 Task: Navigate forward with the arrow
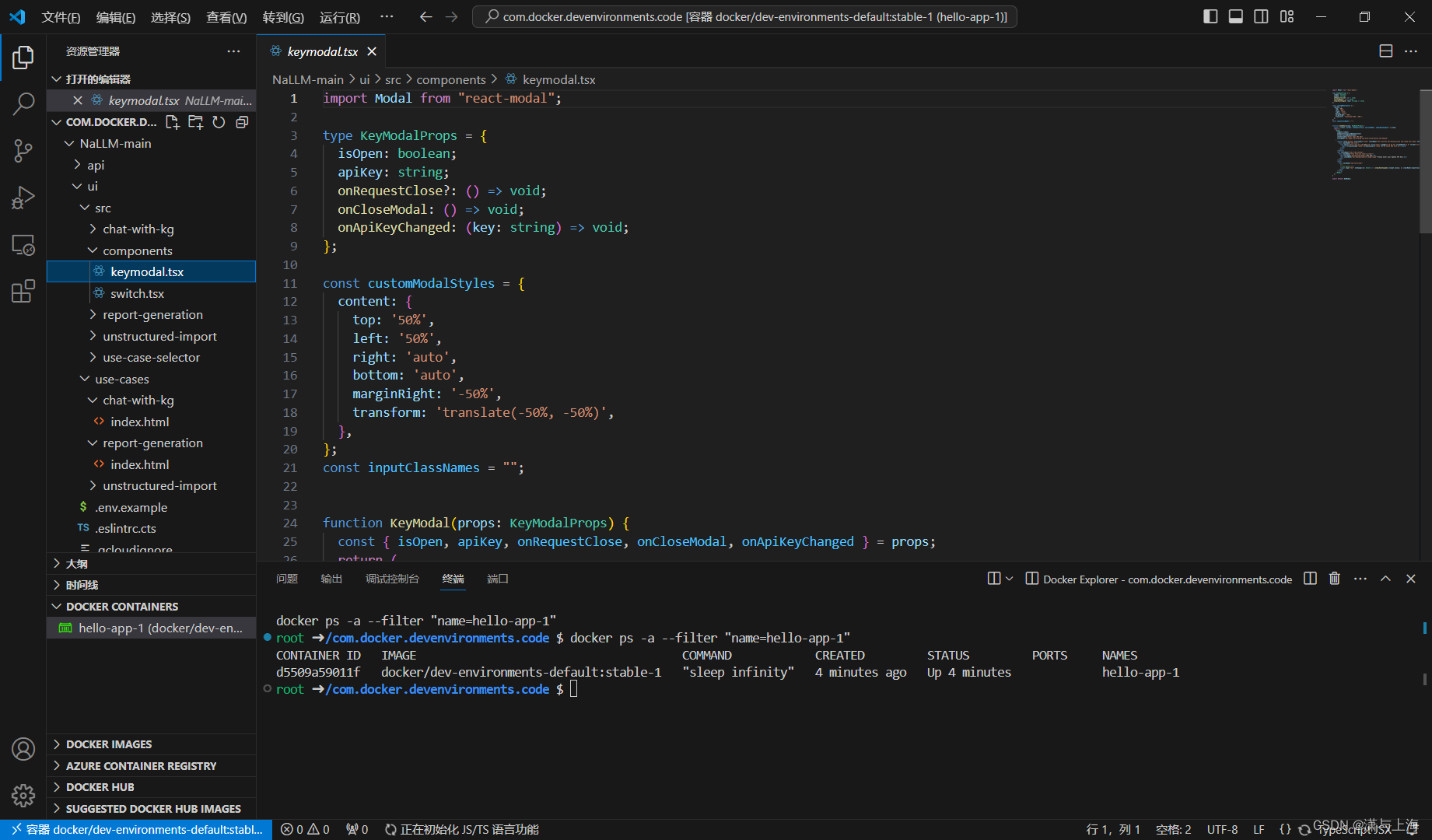click(x=452, y=16)
